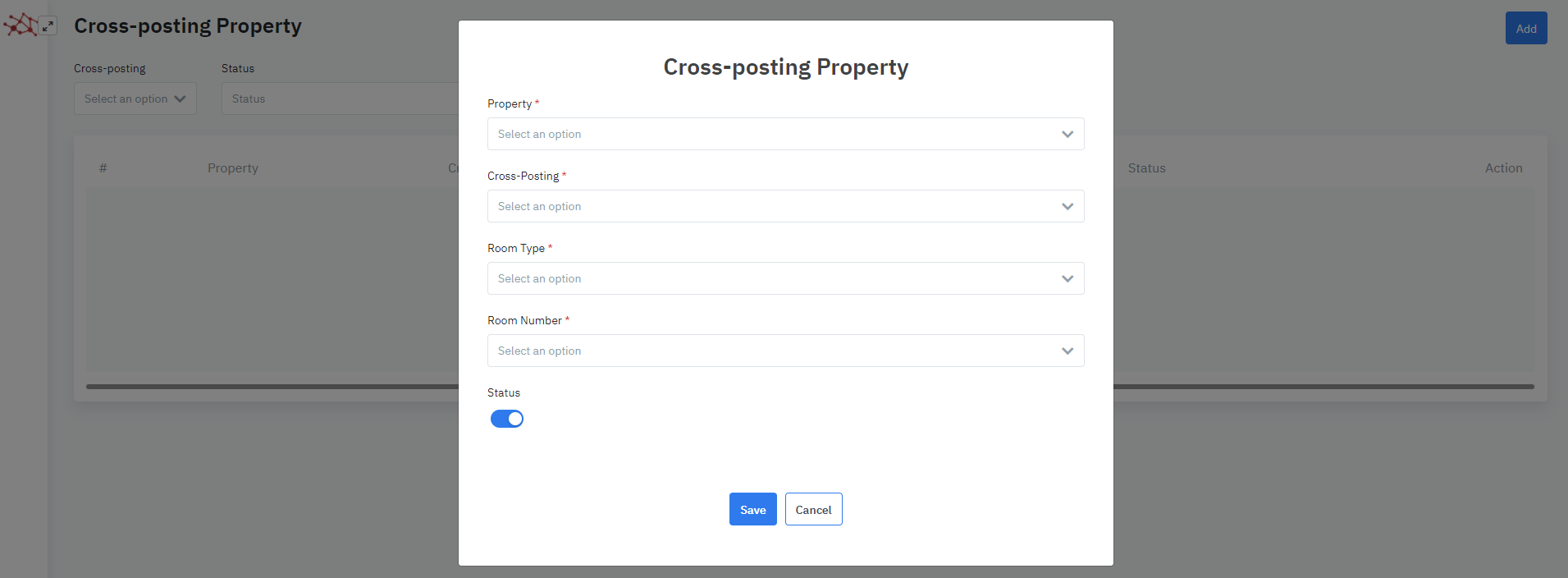This screenshot has height=578, width=1568.
Task: Click the # column header
Action: pyautogui.click(x=103, y=168)
